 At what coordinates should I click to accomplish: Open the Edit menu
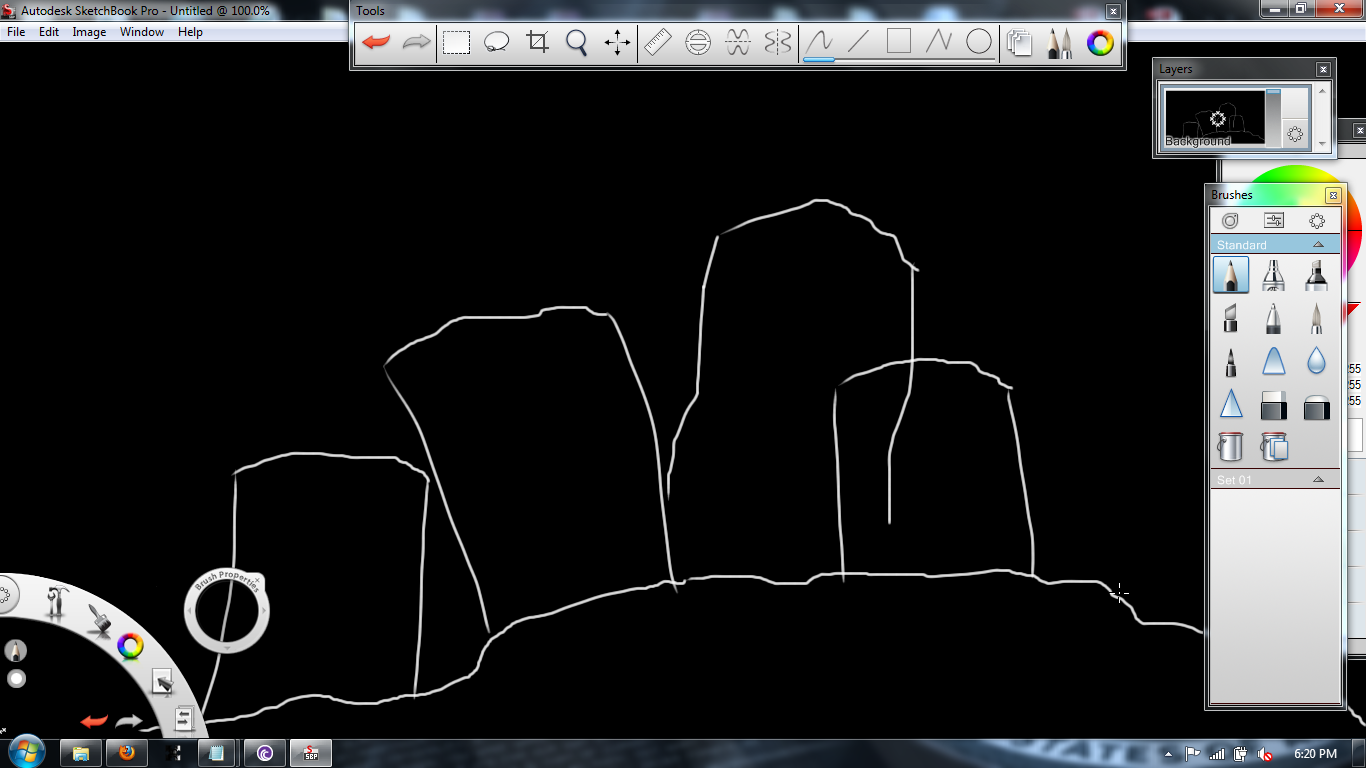(x=49, y=32)
